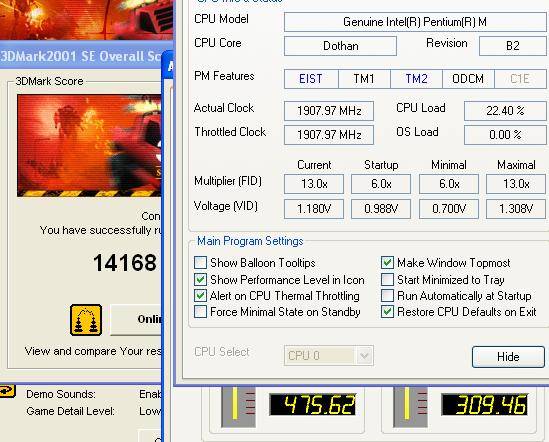
Task: Check Force Minimal State on Standby
Action: [200, 312]
